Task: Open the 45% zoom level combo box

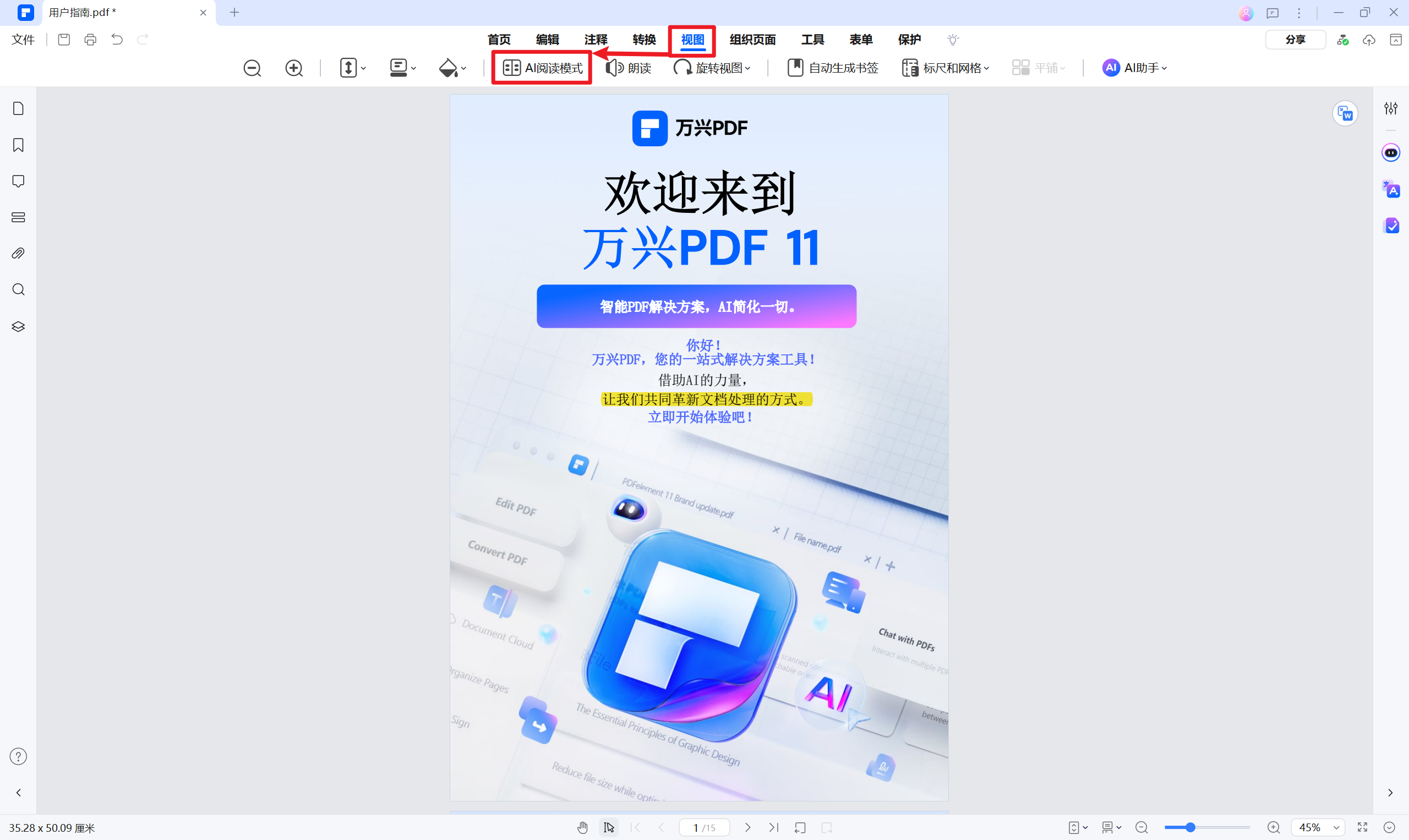Action: tap(1318, 827)
